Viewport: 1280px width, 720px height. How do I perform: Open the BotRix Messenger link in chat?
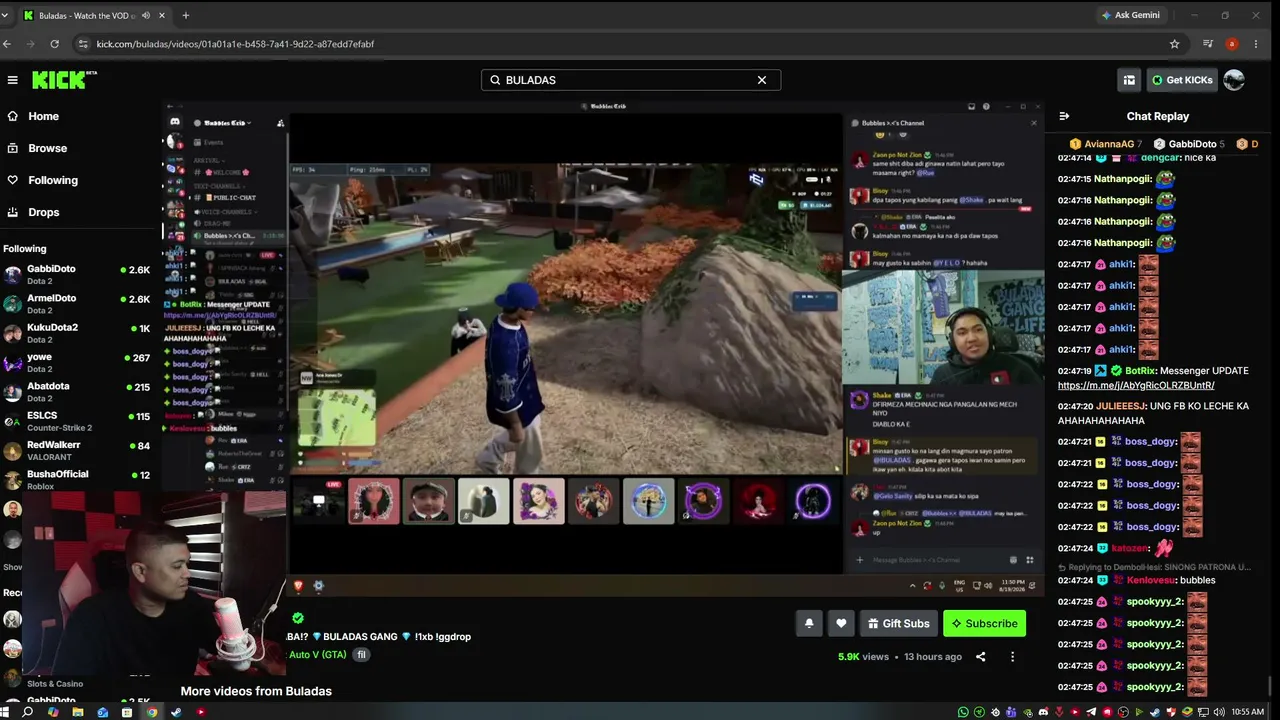pyautogui.click(x=1136, y=385)
